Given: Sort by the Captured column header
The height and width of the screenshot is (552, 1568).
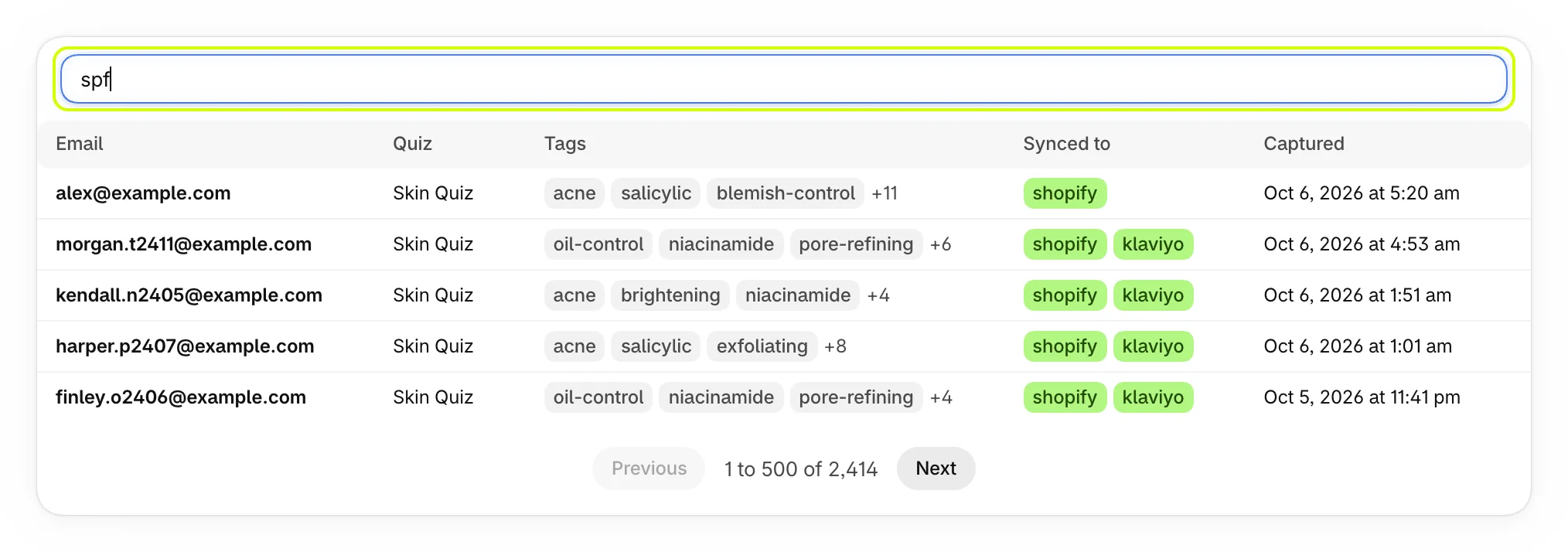Looking at the screenshot, I should pos(1304,144).
